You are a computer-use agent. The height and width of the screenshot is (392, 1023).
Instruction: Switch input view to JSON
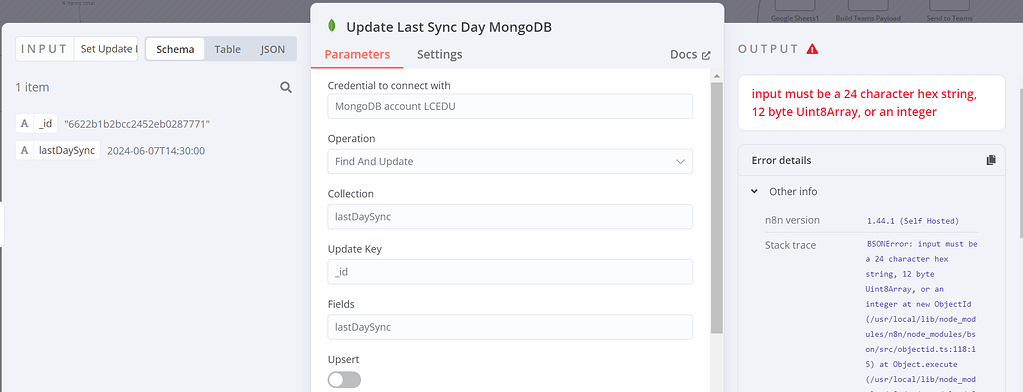(x=273, y=49)
